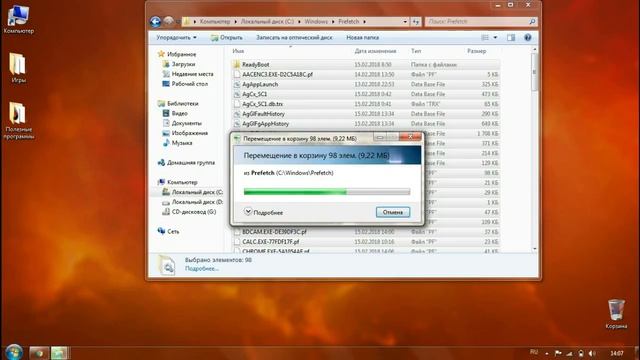Expand breadcrumb arrow after Prefetch
This screenshot has width=640, height=360.
pyautogui.click(x=364, y=22)
